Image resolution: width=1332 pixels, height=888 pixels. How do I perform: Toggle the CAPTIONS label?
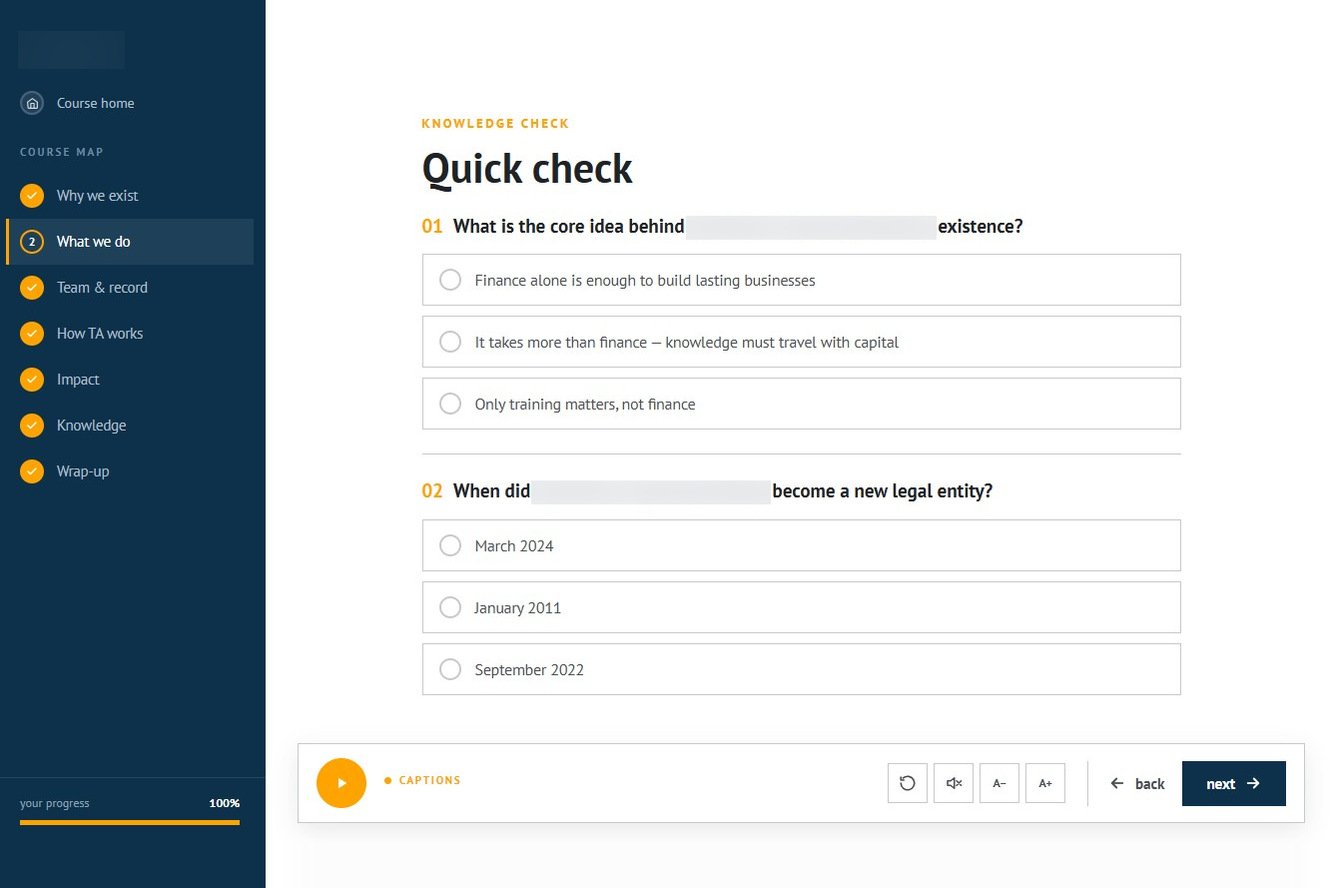pos(429,780)
